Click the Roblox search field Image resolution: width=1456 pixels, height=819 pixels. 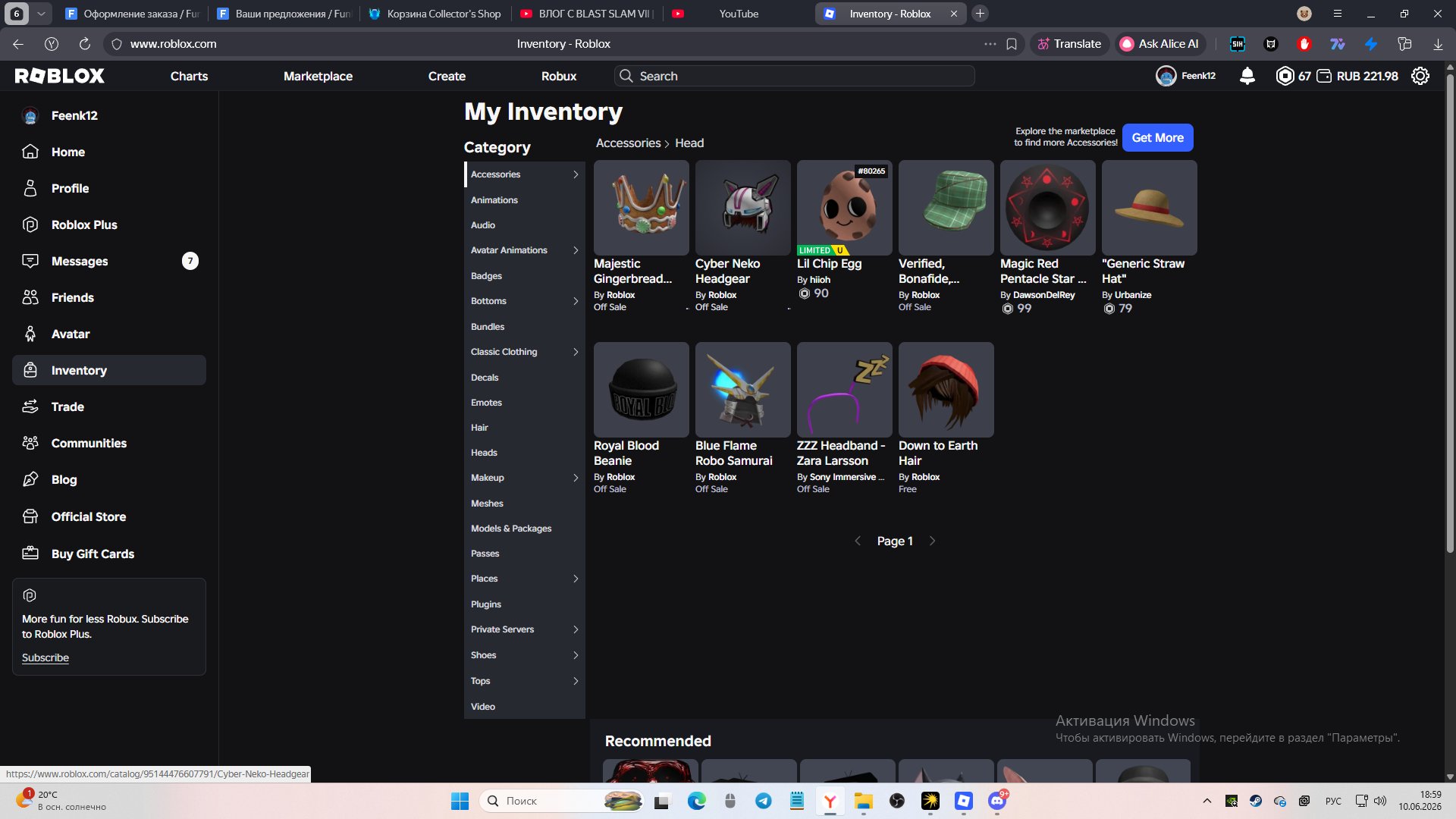(x=794, y=76)
